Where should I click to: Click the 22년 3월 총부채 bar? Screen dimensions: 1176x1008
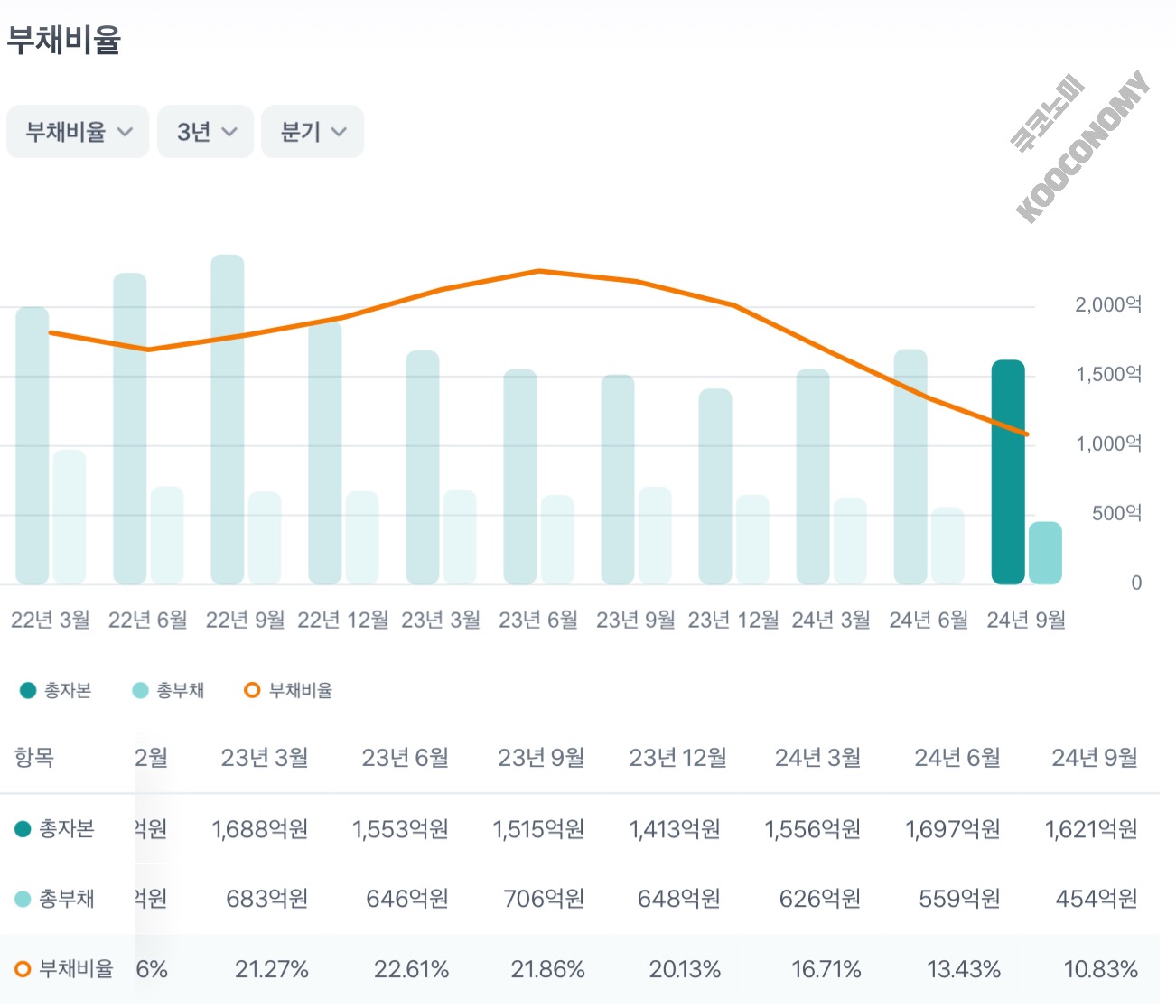(70, 517)
